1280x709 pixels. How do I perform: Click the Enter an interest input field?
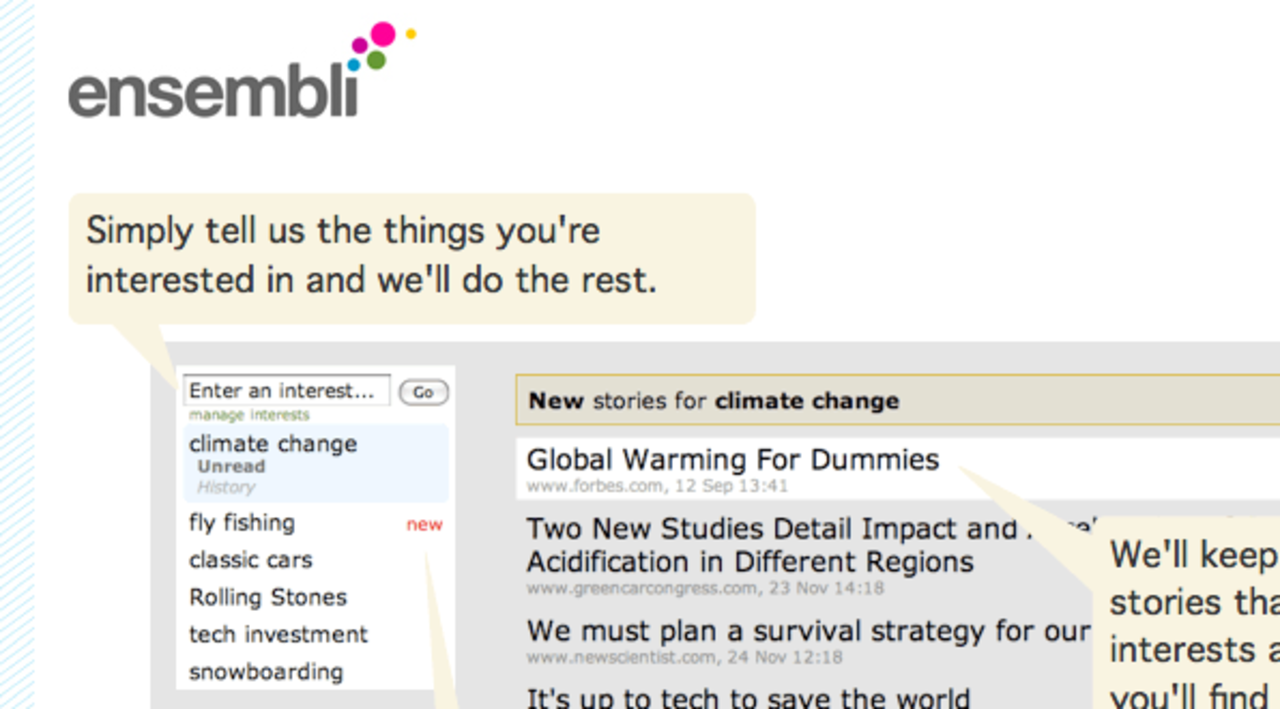(x=287, y=391)
